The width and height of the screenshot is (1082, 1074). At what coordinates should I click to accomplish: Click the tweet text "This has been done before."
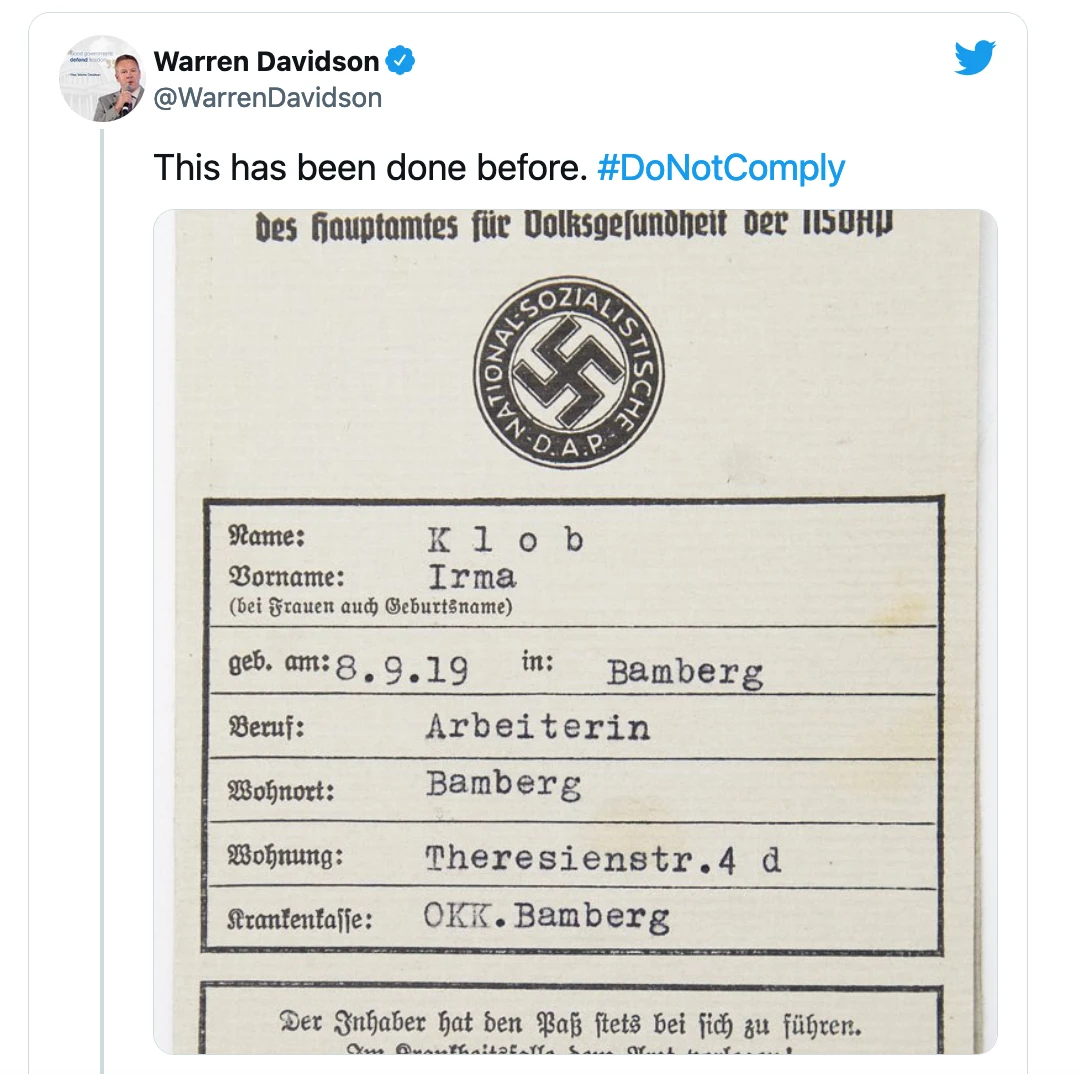pyautogui.click(x=369, y=167)
